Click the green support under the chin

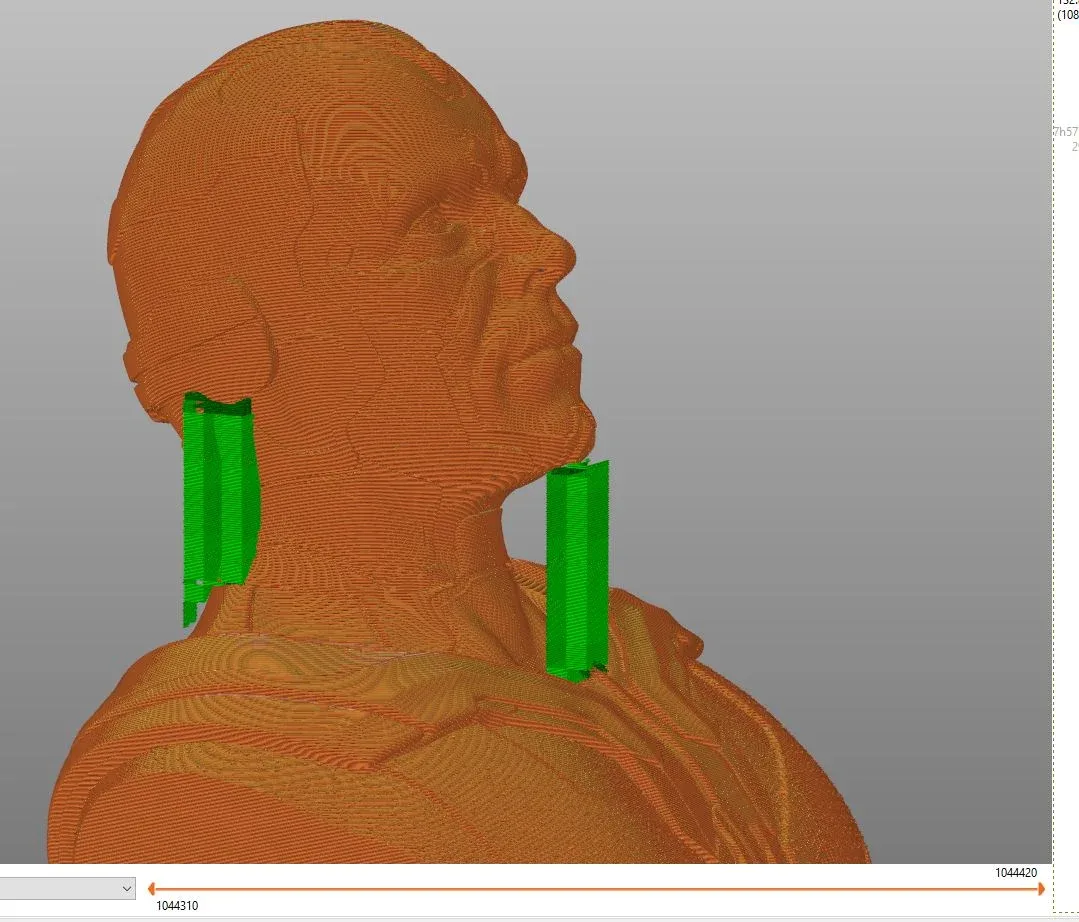click(578, 572)
